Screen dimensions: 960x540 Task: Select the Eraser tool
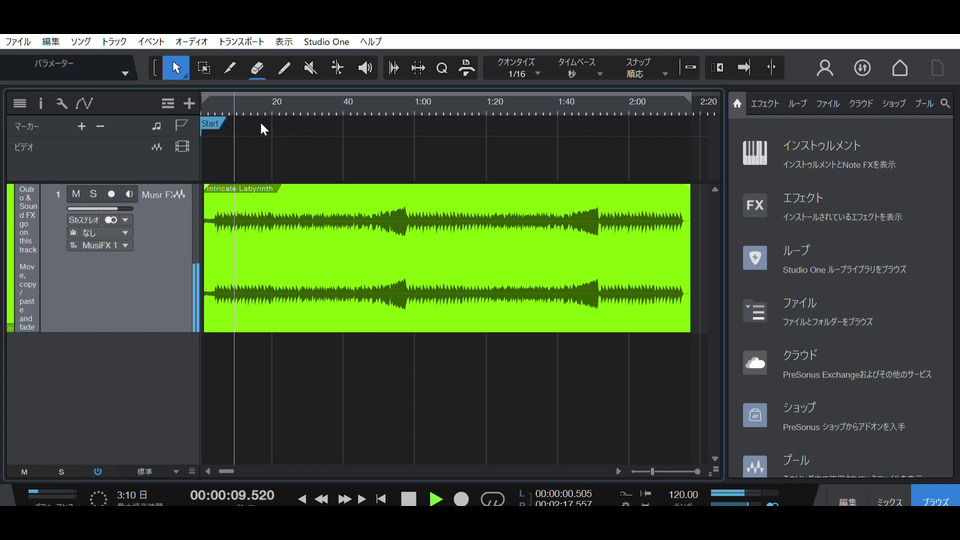tap(257, 68)
